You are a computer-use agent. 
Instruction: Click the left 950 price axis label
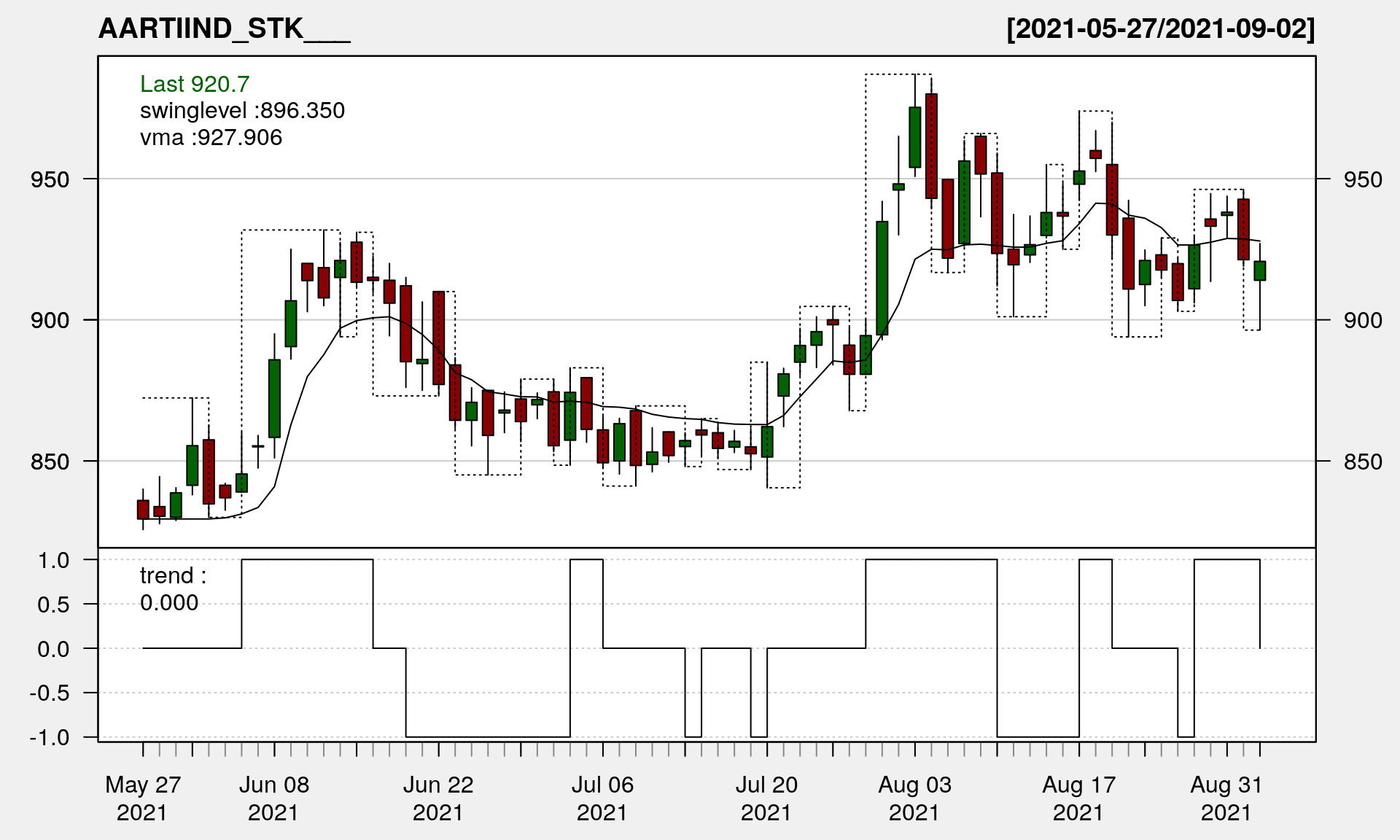pos(50,179)
